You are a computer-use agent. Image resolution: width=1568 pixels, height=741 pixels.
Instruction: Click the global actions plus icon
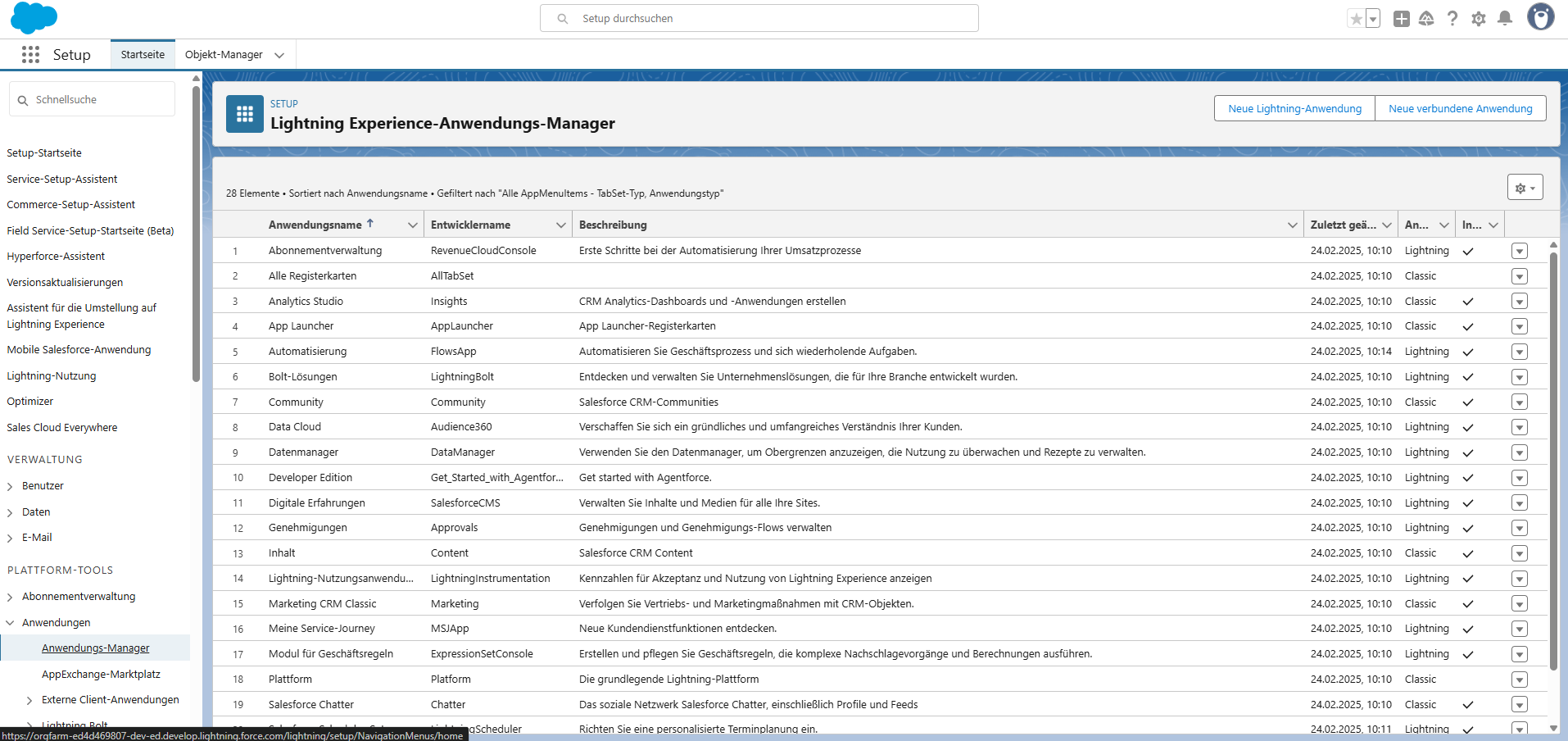pyautogui.click(x=1401, y=19)
